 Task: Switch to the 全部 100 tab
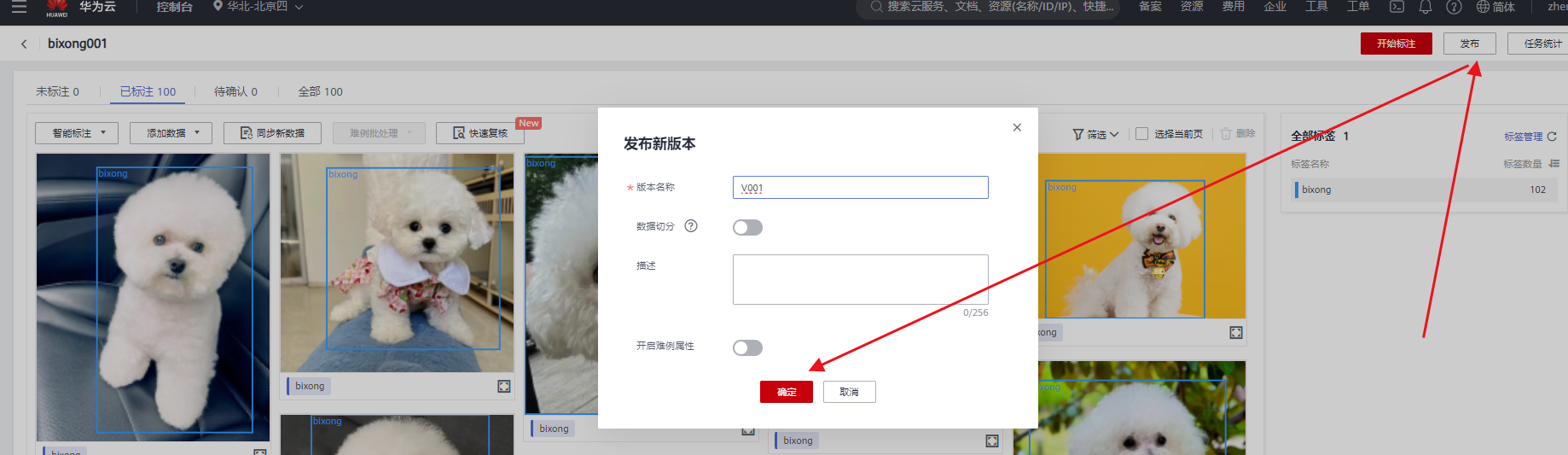click(x=320, y=91)
